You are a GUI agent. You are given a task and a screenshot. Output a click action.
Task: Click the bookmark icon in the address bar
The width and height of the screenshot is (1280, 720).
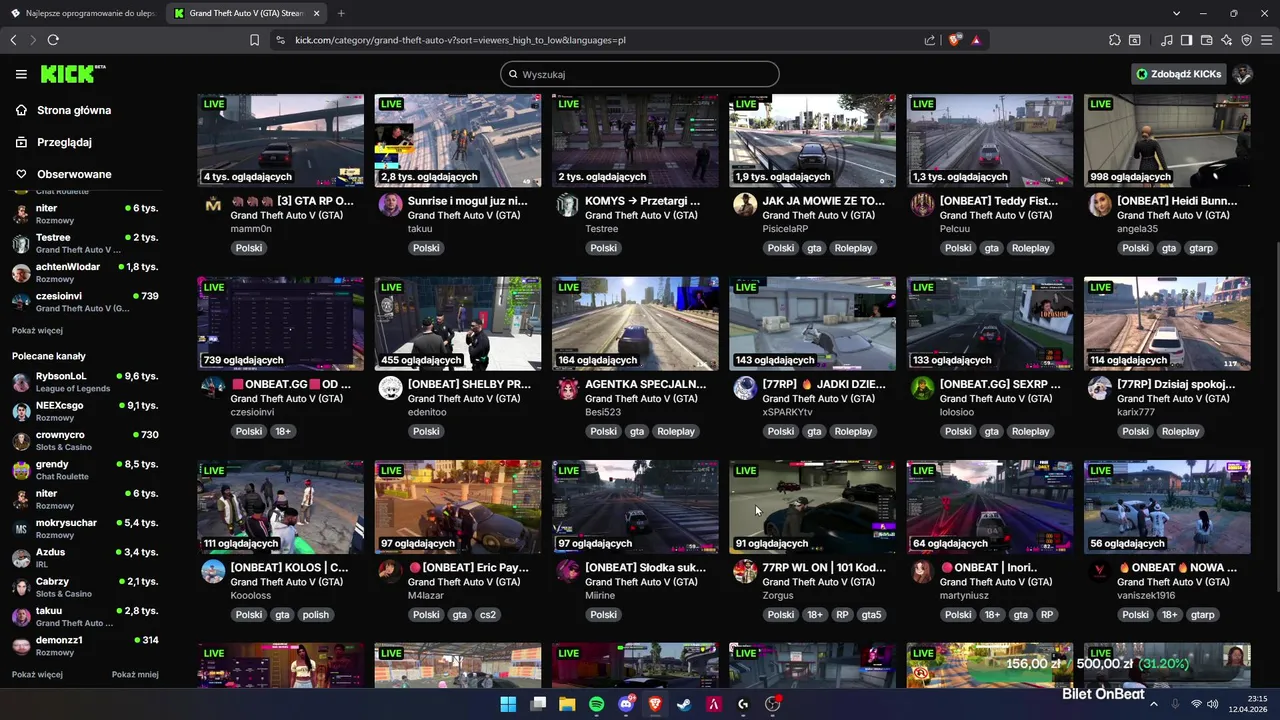[254, 40]
